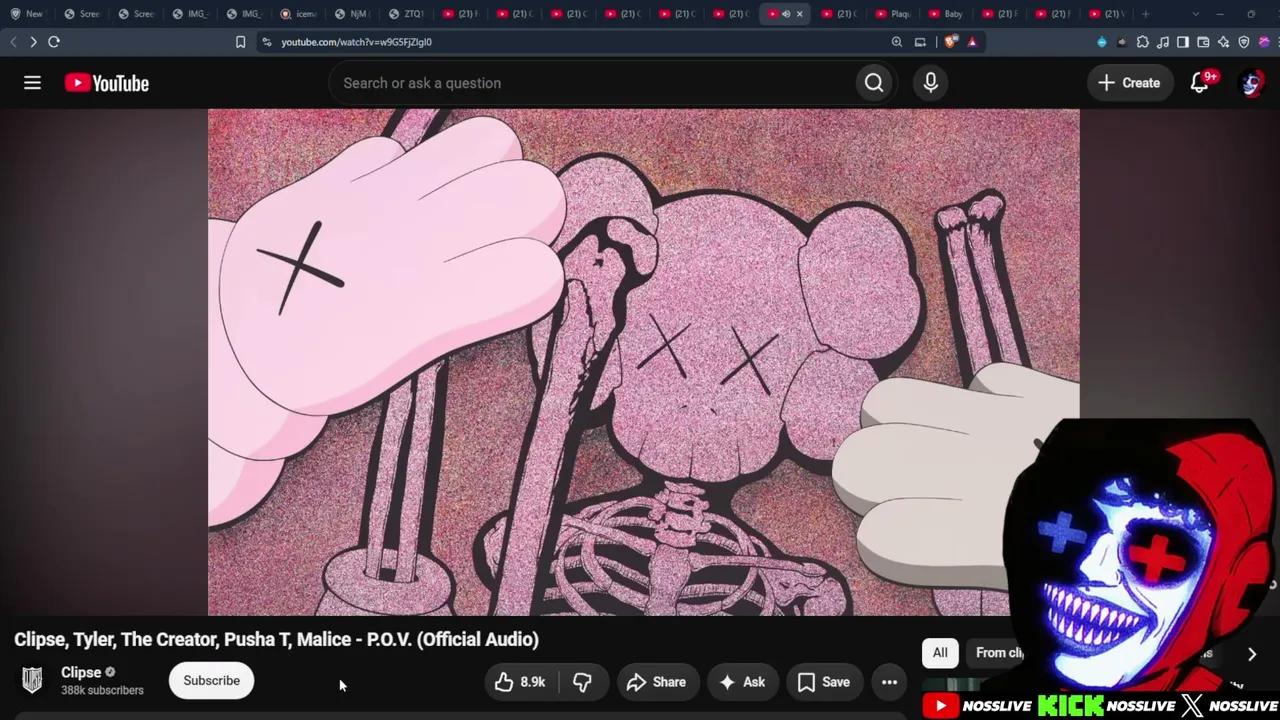The image size is (1280, 720).
Task: Share the P.O.V. video
Action: [x=656, y=682]
